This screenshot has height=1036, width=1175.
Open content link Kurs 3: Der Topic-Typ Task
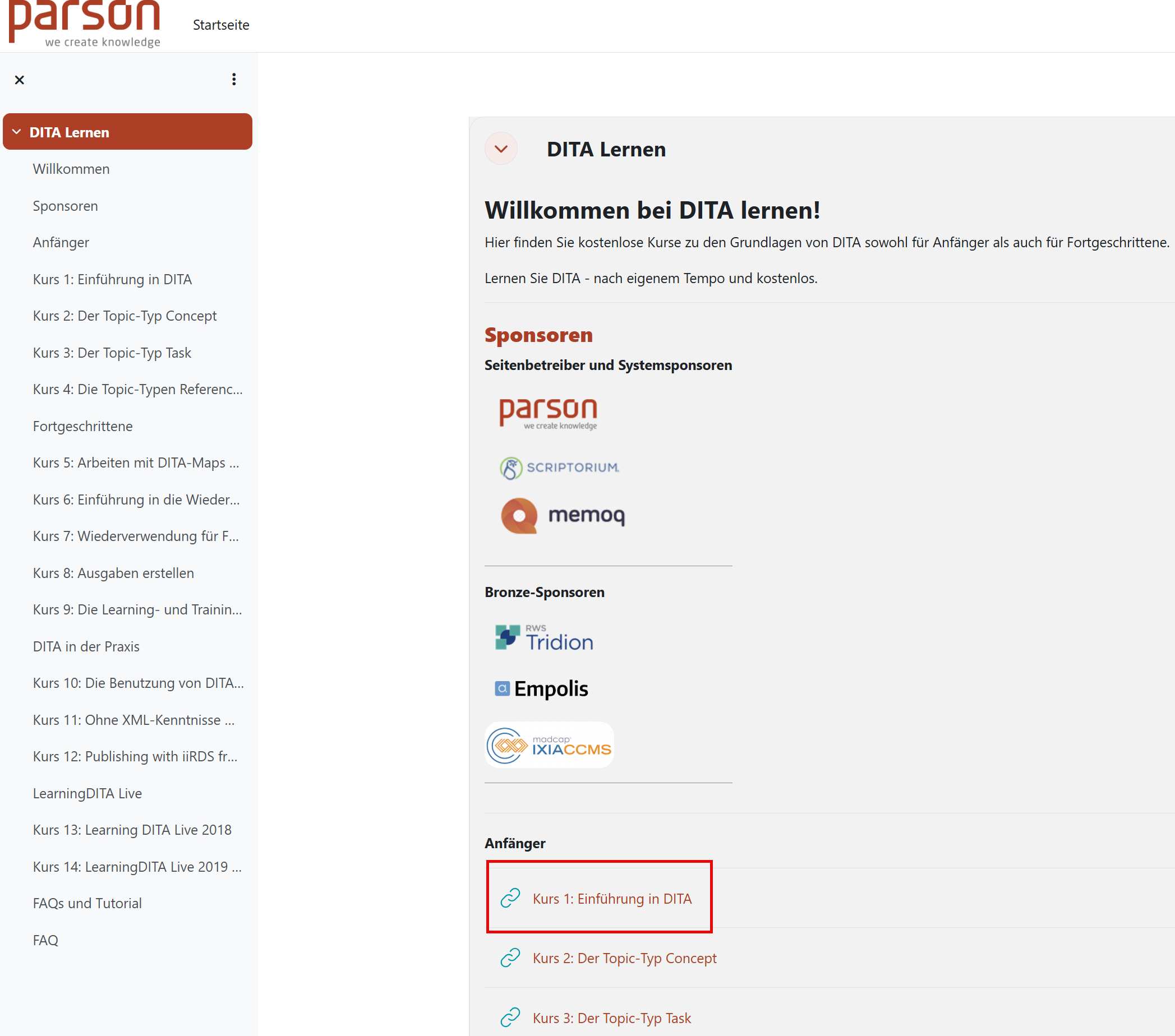tap(612, 1018)
